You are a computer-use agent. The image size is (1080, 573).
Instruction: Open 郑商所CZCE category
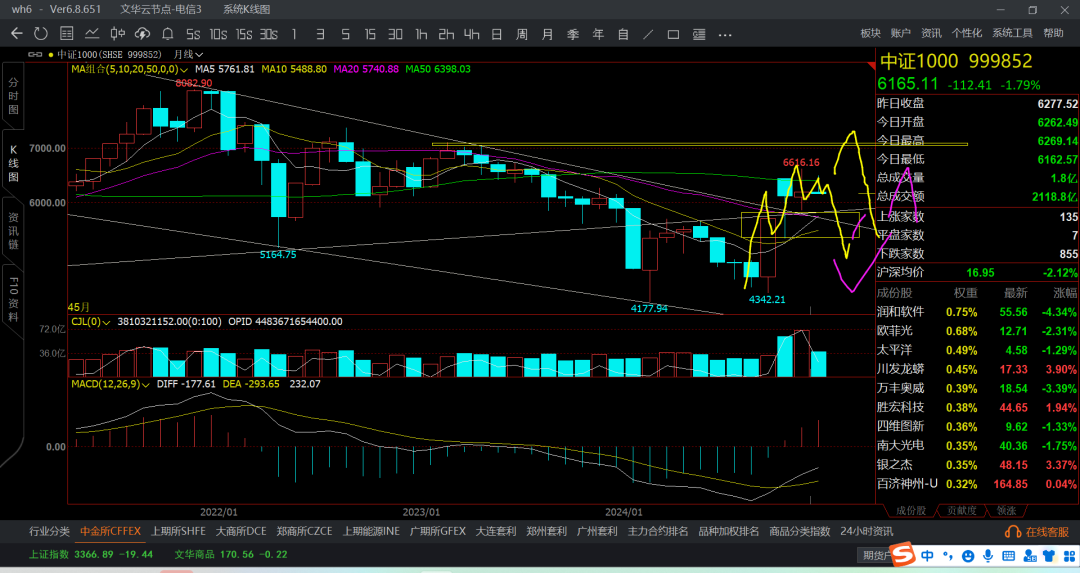tap(304, 531)
